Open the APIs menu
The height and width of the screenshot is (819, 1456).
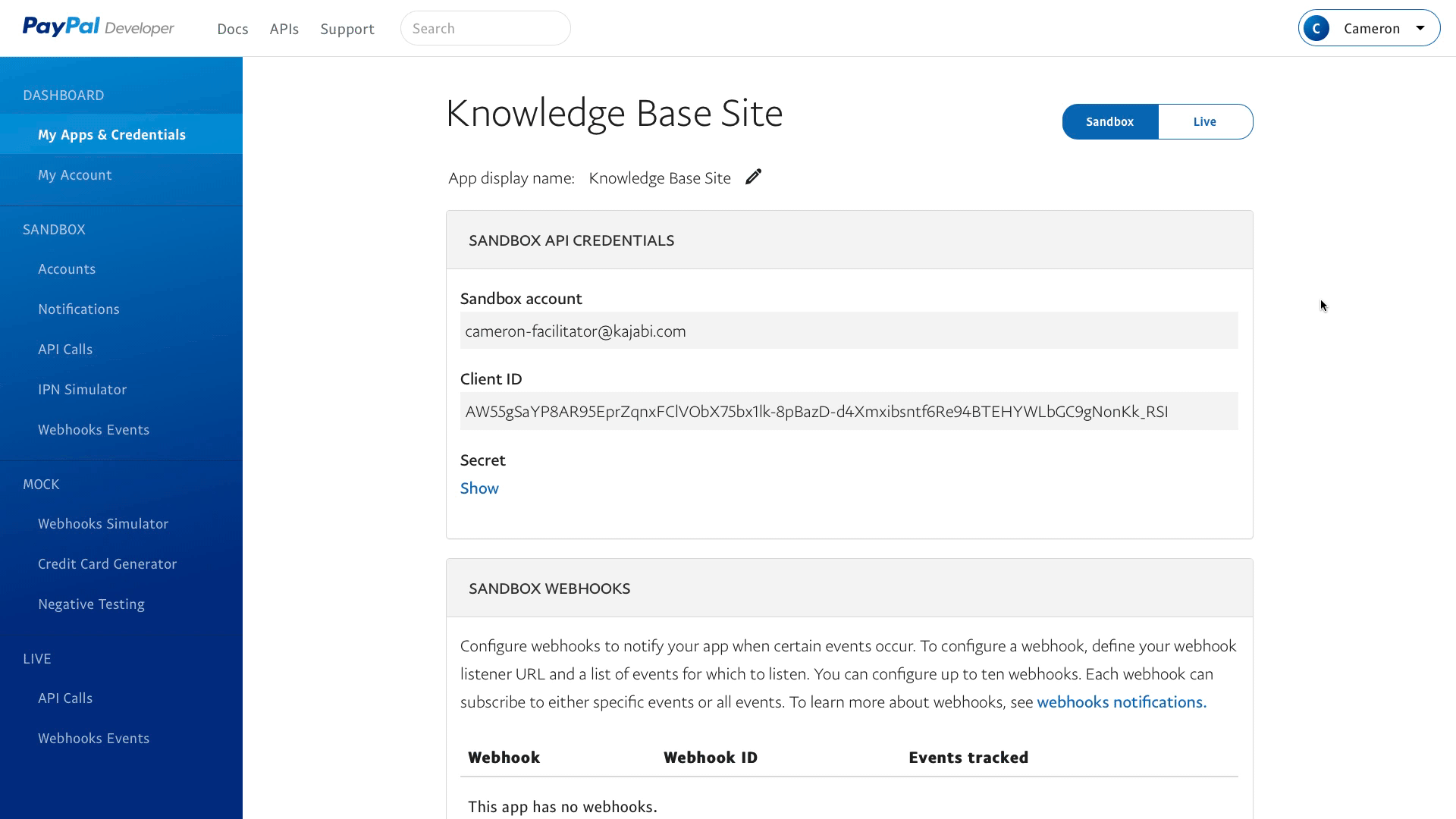click(x=284, y=29)
